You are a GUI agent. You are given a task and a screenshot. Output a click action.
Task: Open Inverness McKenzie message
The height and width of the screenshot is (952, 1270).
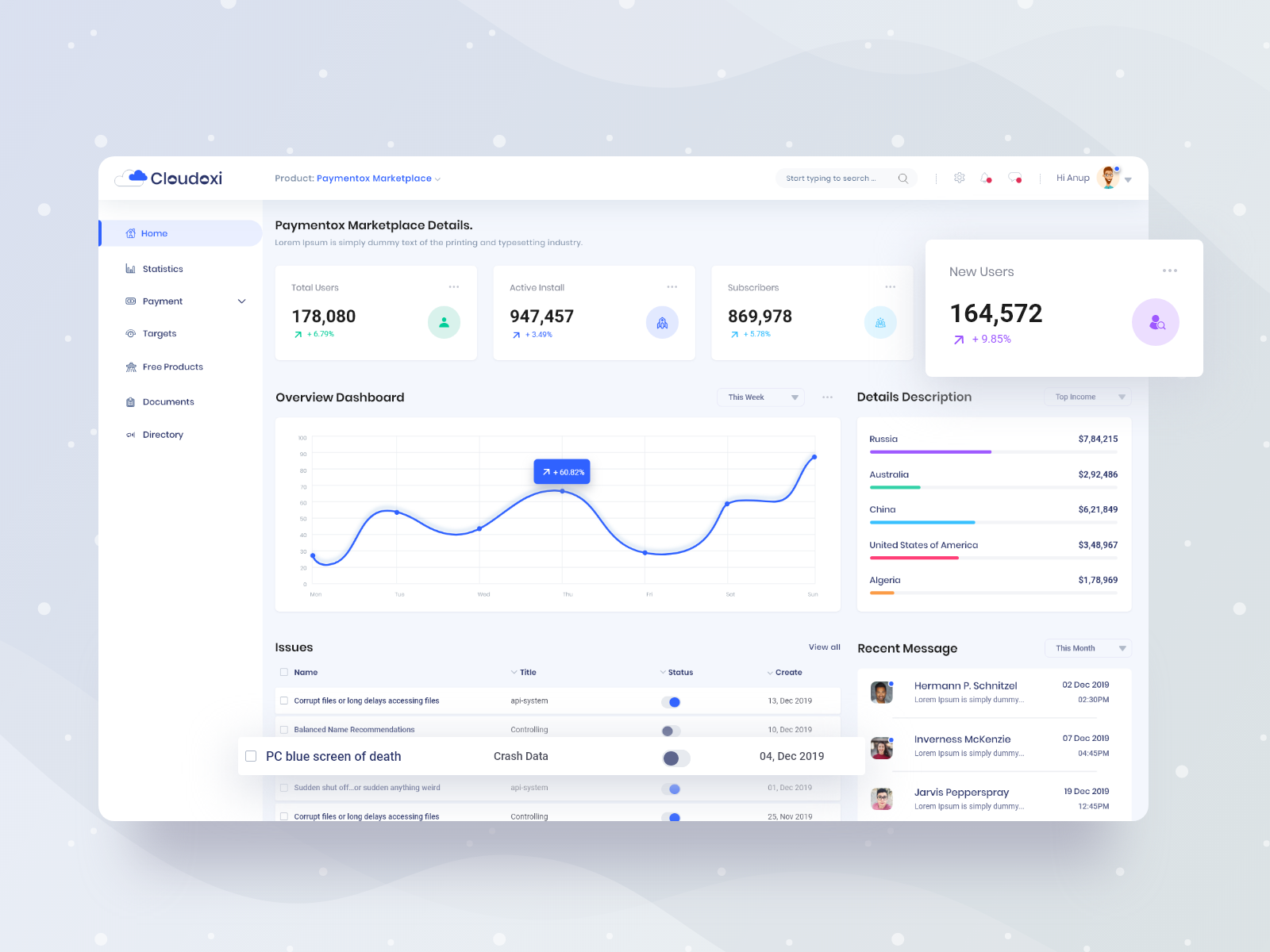(x=994, y=747)
